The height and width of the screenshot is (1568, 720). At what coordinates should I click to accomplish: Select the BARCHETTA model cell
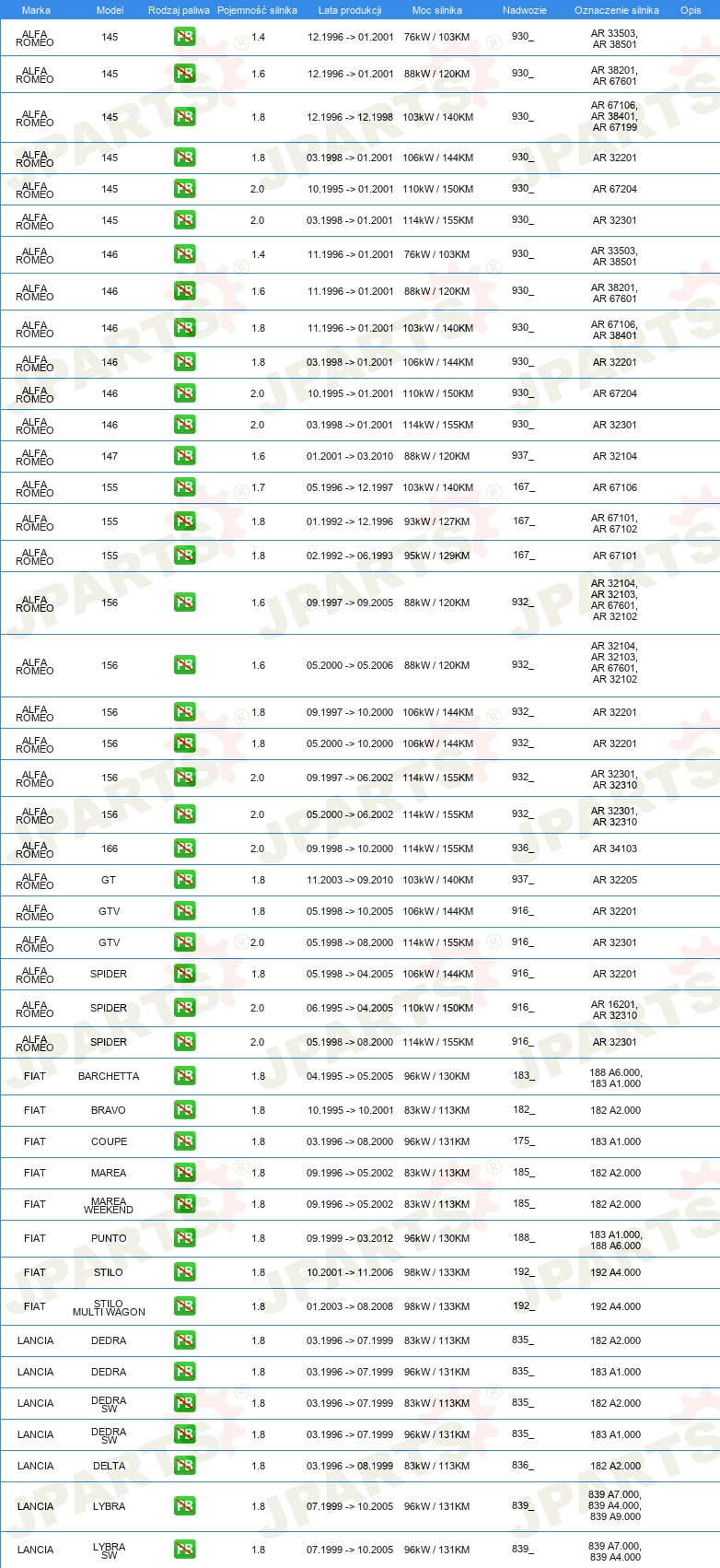[x=109, y=1077]
